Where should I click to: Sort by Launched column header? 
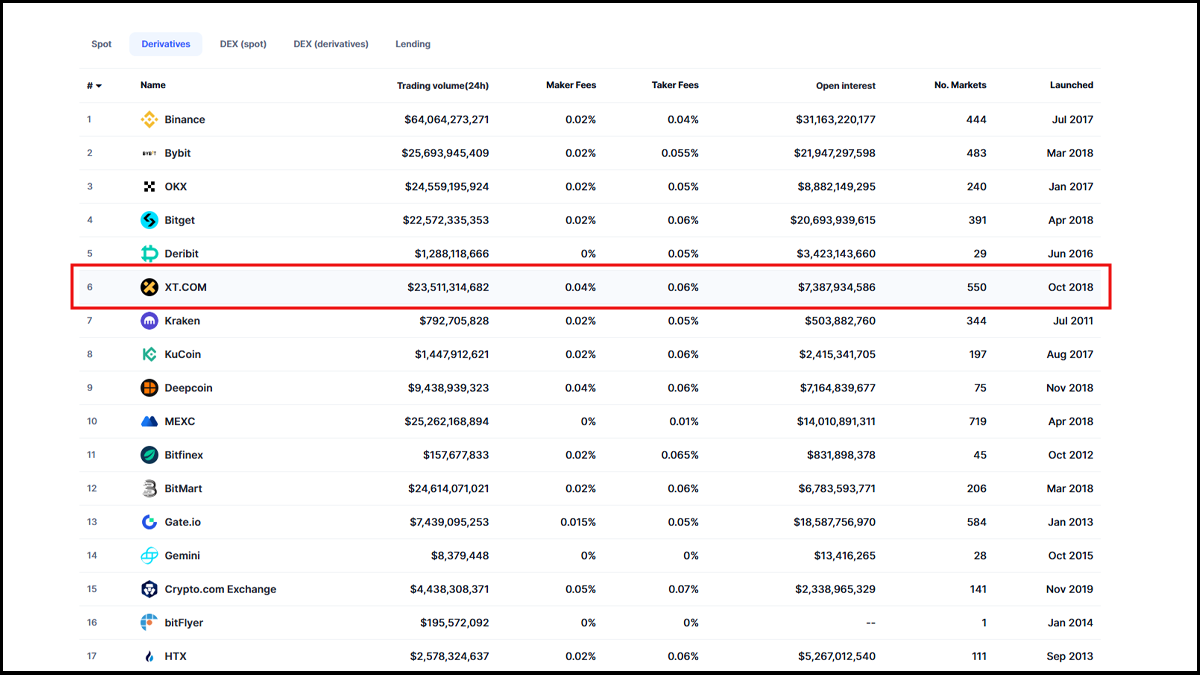(x=1072, y=86)
